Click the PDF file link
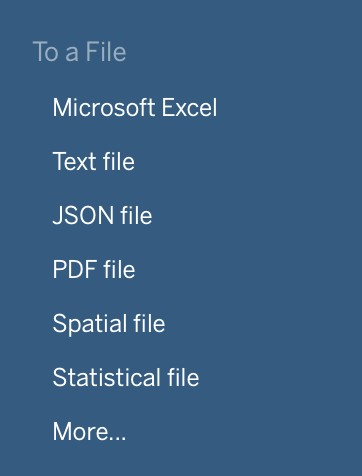Screen dimensions: 362x476 (x=94, y=269)
